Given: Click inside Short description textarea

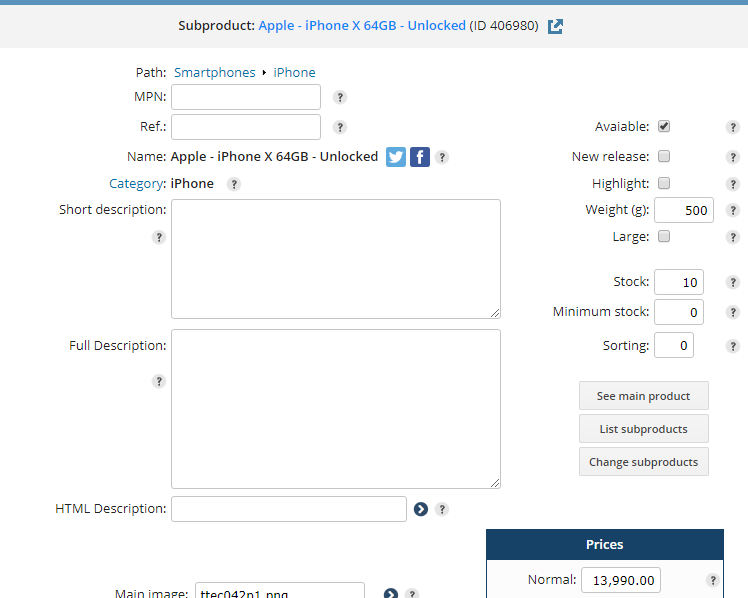Looking at the screenshot, I should tap(336, 259).
